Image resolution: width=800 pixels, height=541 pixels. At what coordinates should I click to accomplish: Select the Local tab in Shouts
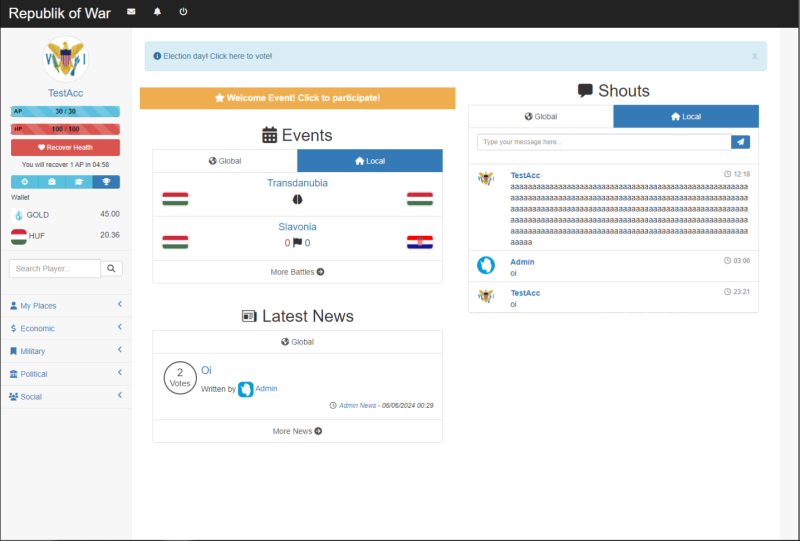686,117
